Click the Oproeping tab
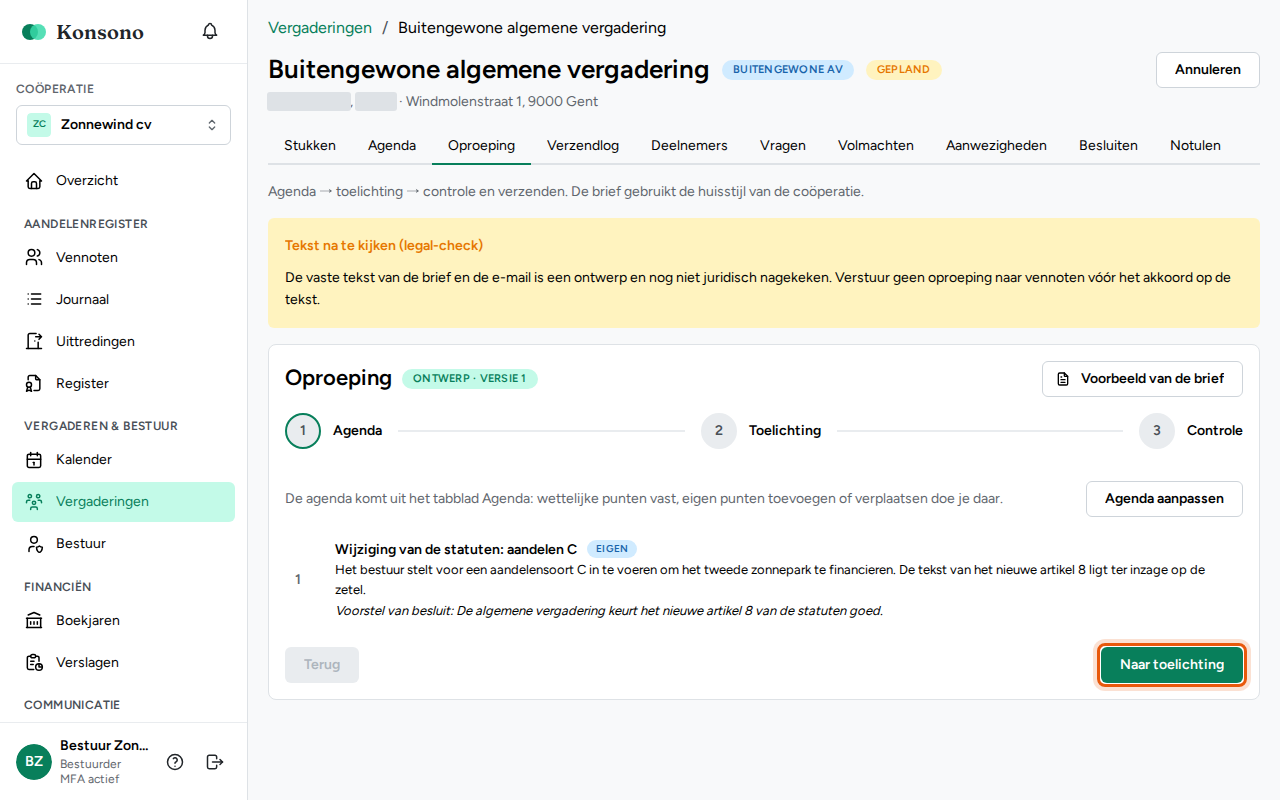This screenshot has width=1280, height=800. click(x=481, y=146)
